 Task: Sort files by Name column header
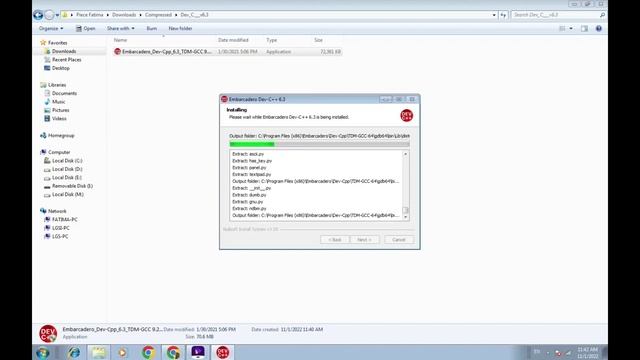tap(120, 40)
